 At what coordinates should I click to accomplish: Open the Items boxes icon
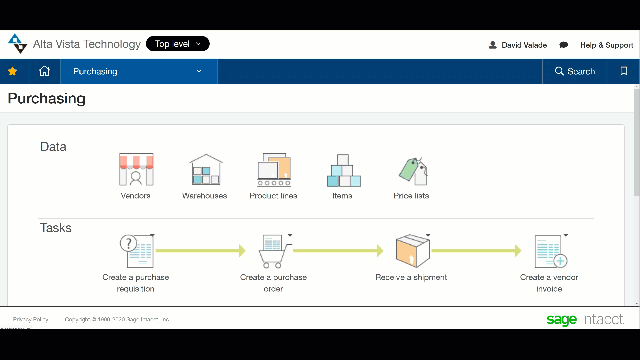[343, 170]
